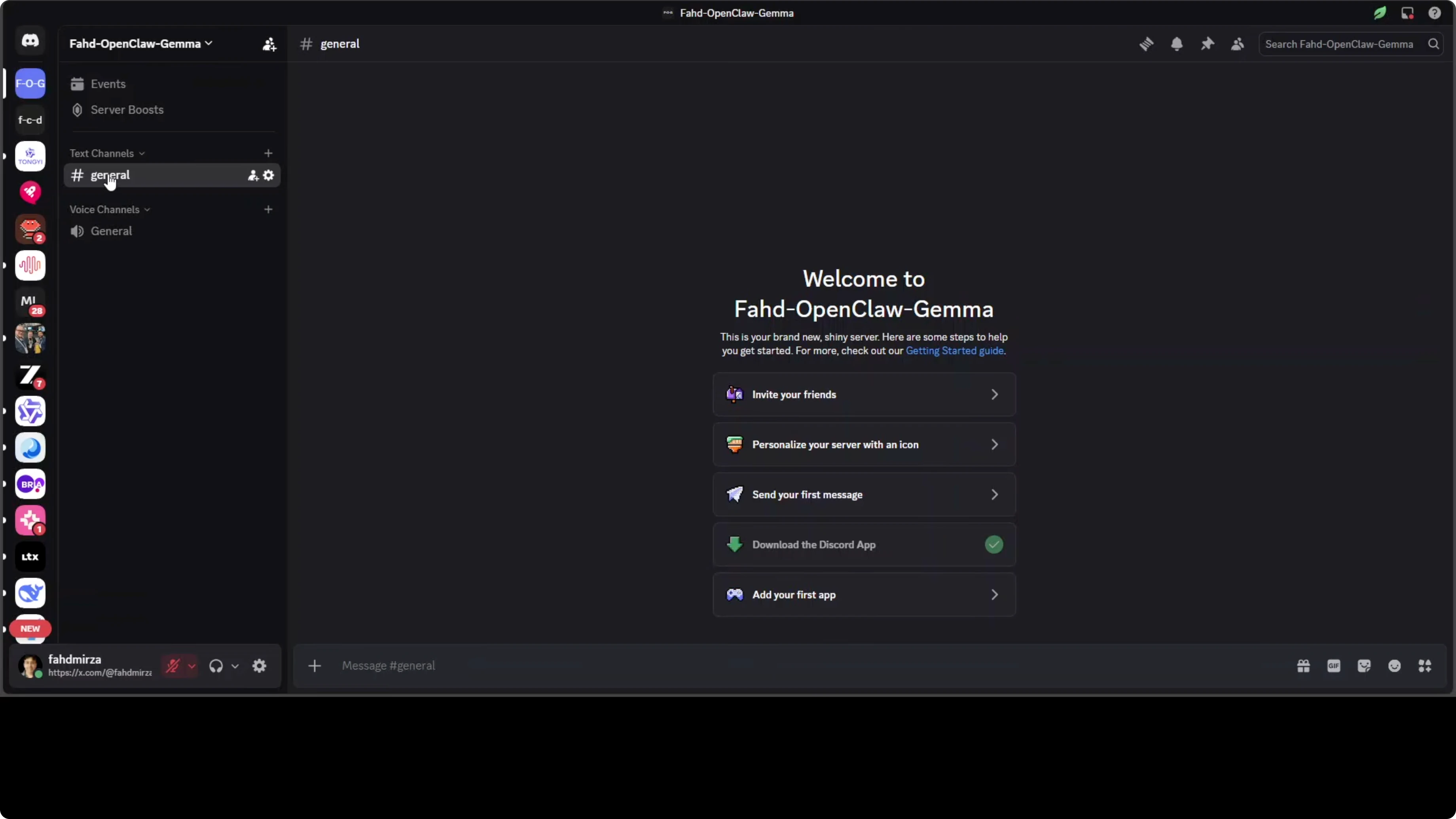This screenshot has width=1456, height=819.
Task: Open the emoji picker
Action: tap(1394, 666)
